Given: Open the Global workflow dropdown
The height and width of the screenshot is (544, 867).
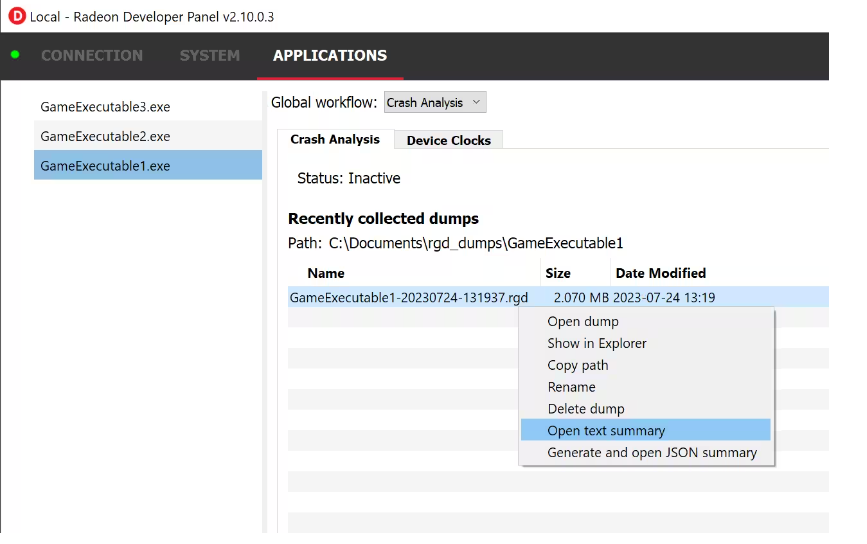Looking at the screenshot, I should click(435, 102).
